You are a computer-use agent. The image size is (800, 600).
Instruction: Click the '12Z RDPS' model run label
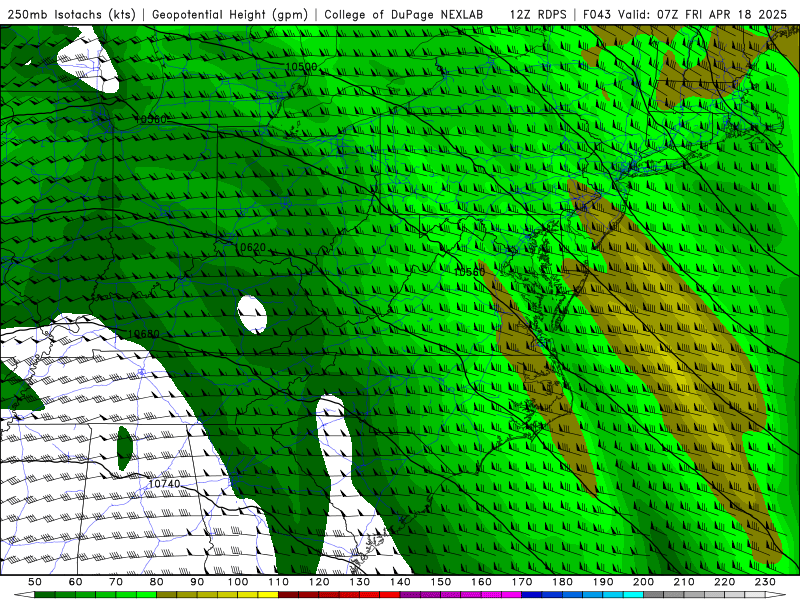point(538,14)
